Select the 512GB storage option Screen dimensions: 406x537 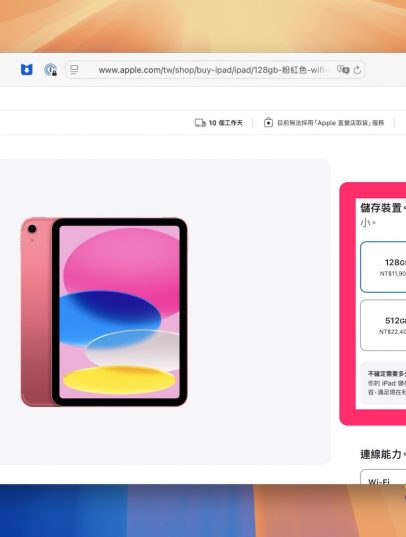click(x=383, y=325)
